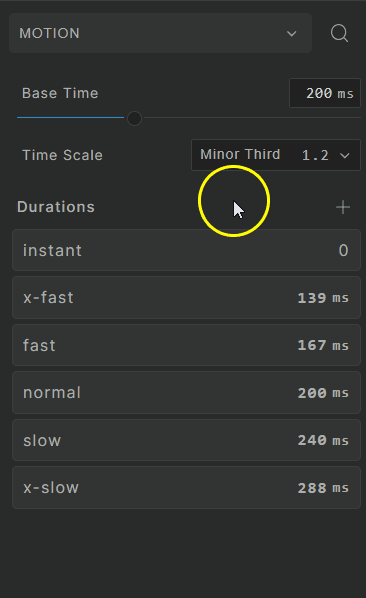The height and width of the screenshot is (598, 366).
Task: Click the Base Time 200 ms field
Action: [x=325, y=93]
